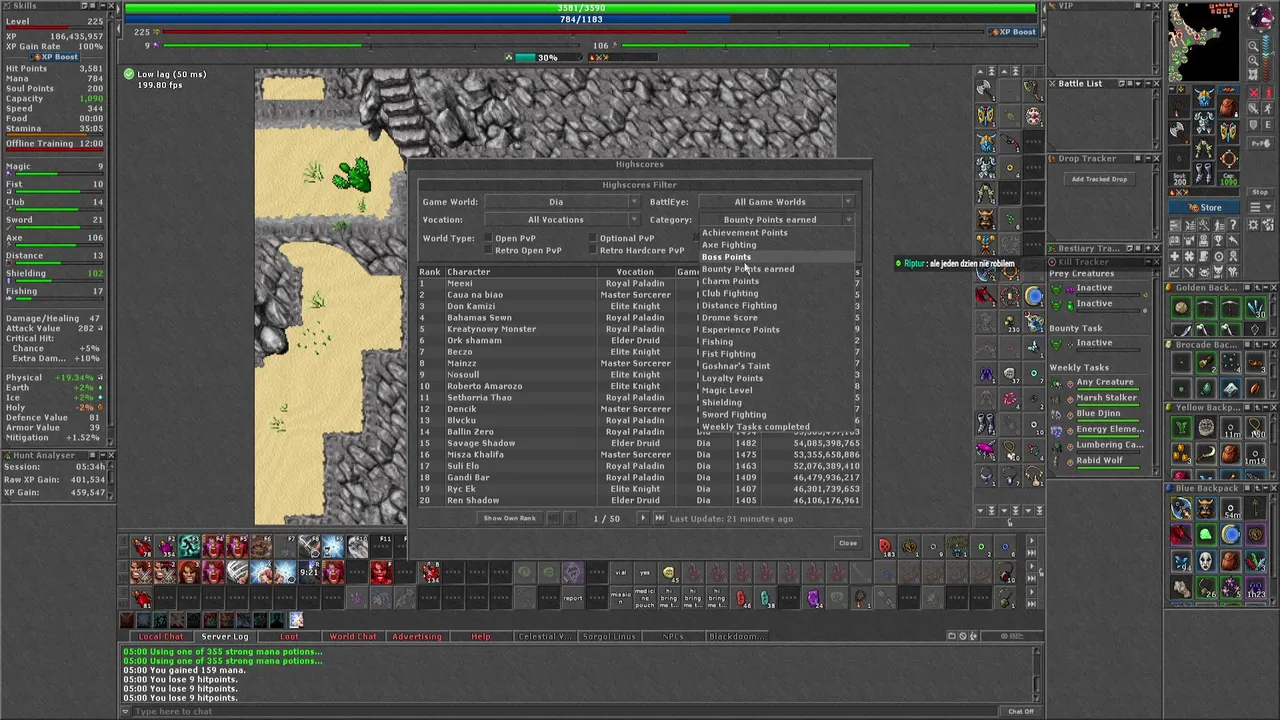1280x720 pixels.
Task: Click the blue mana bar at top
Action: click(581, 19)
